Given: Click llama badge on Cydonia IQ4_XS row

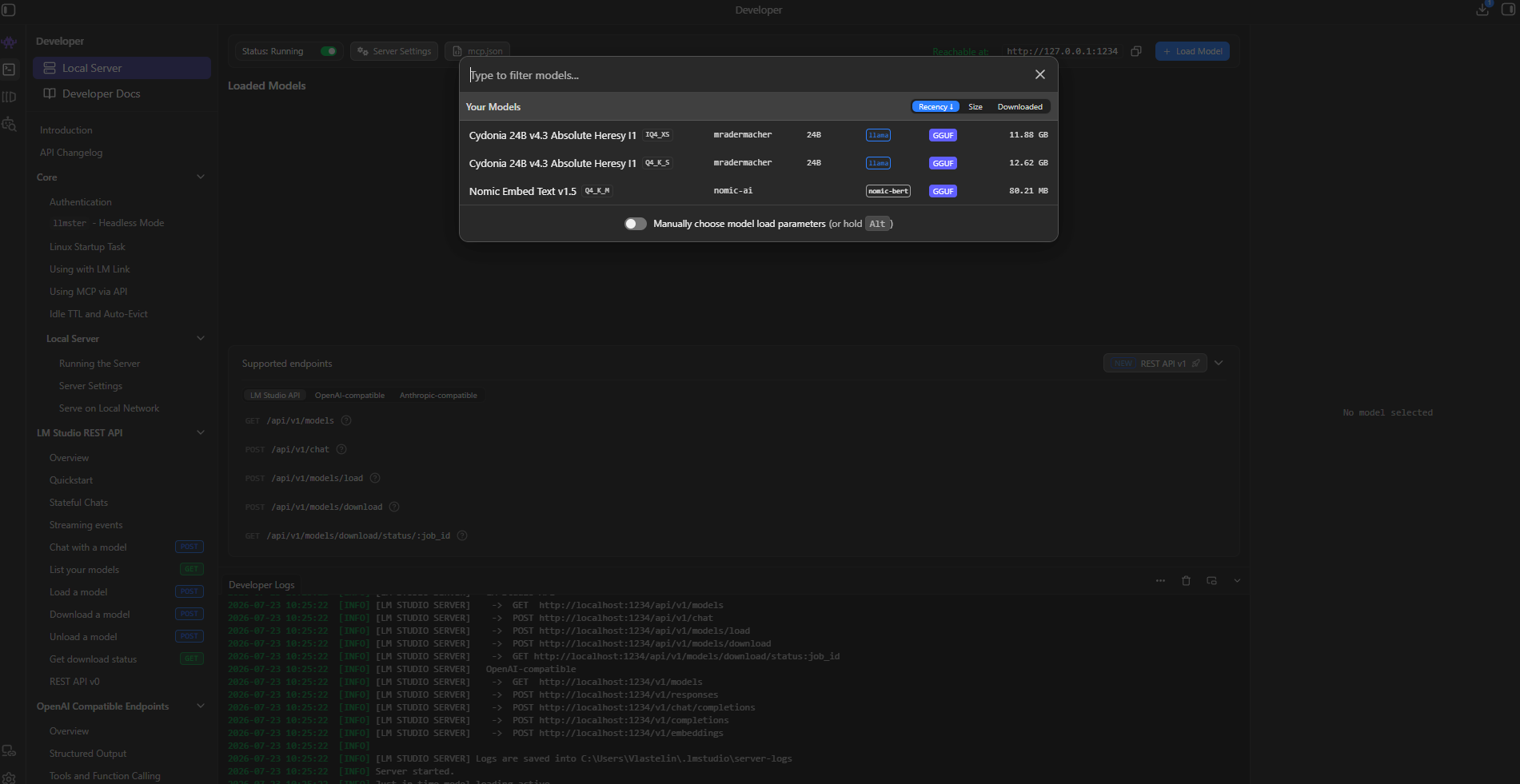Looking at the screenshot, I should (878, 135).
